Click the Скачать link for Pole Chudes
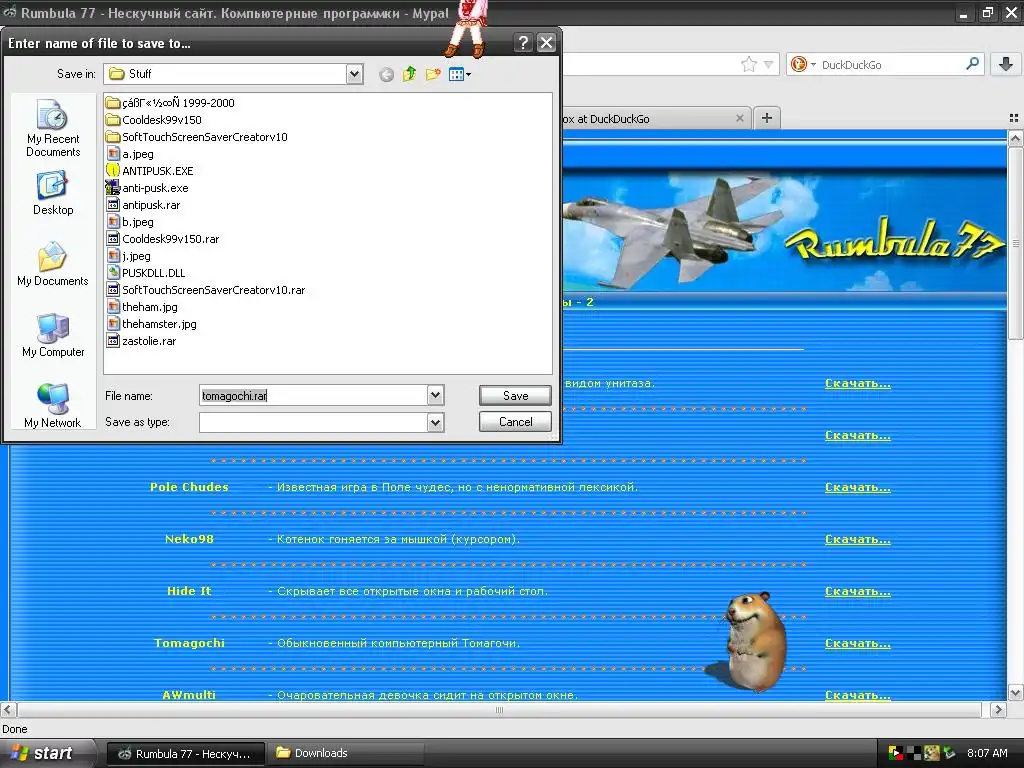 (x=857, y=487)
